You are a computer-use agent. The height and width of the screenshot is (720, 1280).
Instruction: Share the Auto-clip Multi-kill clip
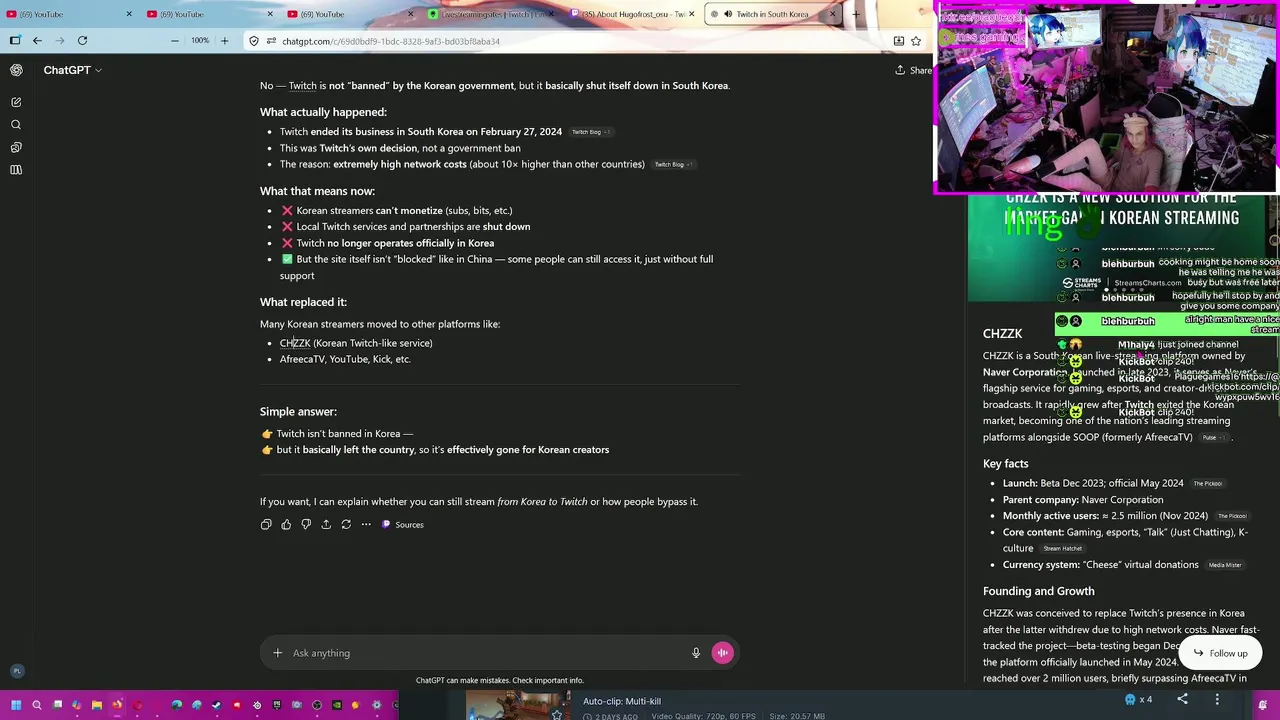(x=1182, y=700)
